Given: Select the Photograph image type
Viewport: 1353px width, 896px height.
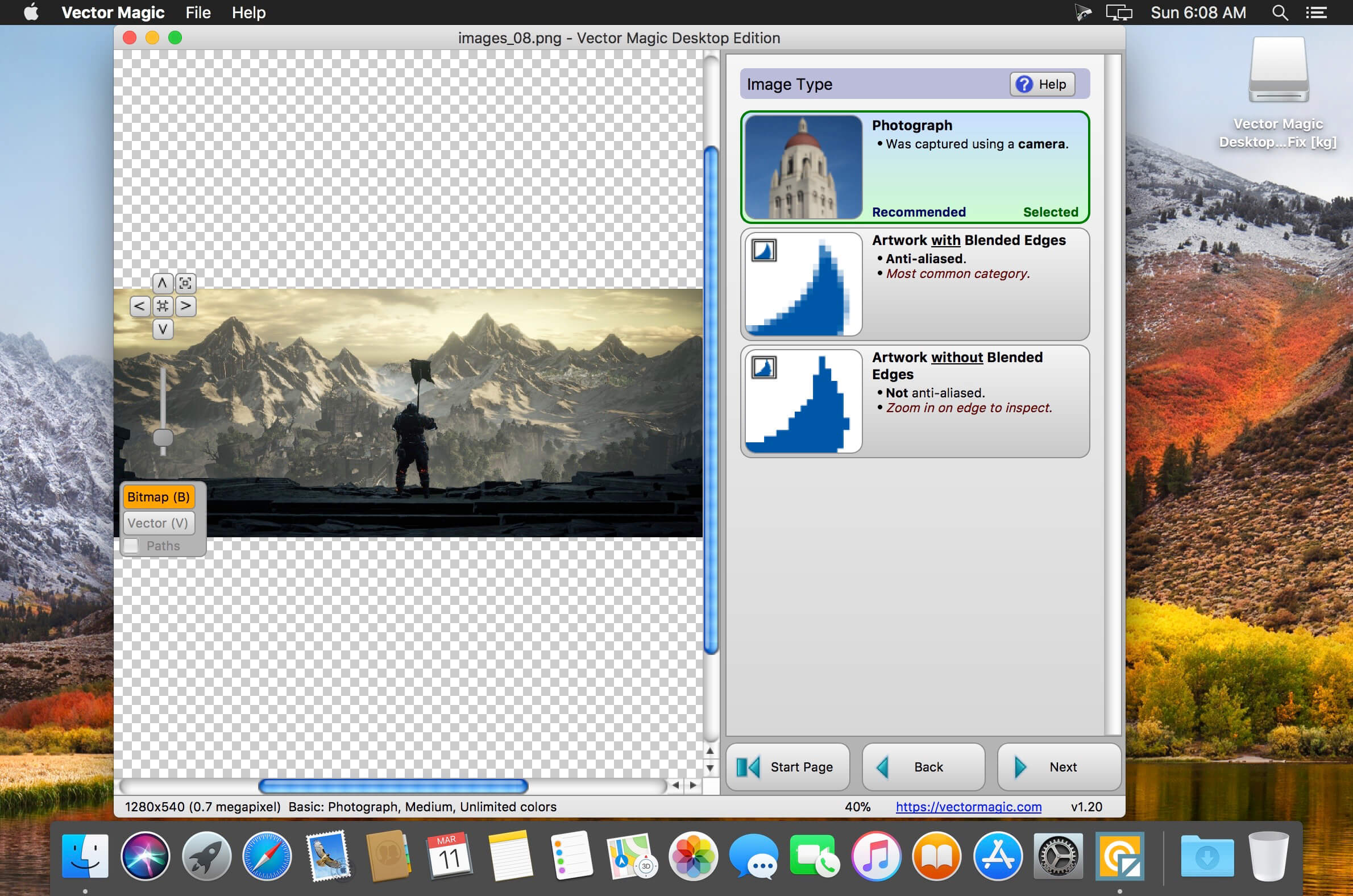Looking at the screenshot, I should [x=915, y=167].
